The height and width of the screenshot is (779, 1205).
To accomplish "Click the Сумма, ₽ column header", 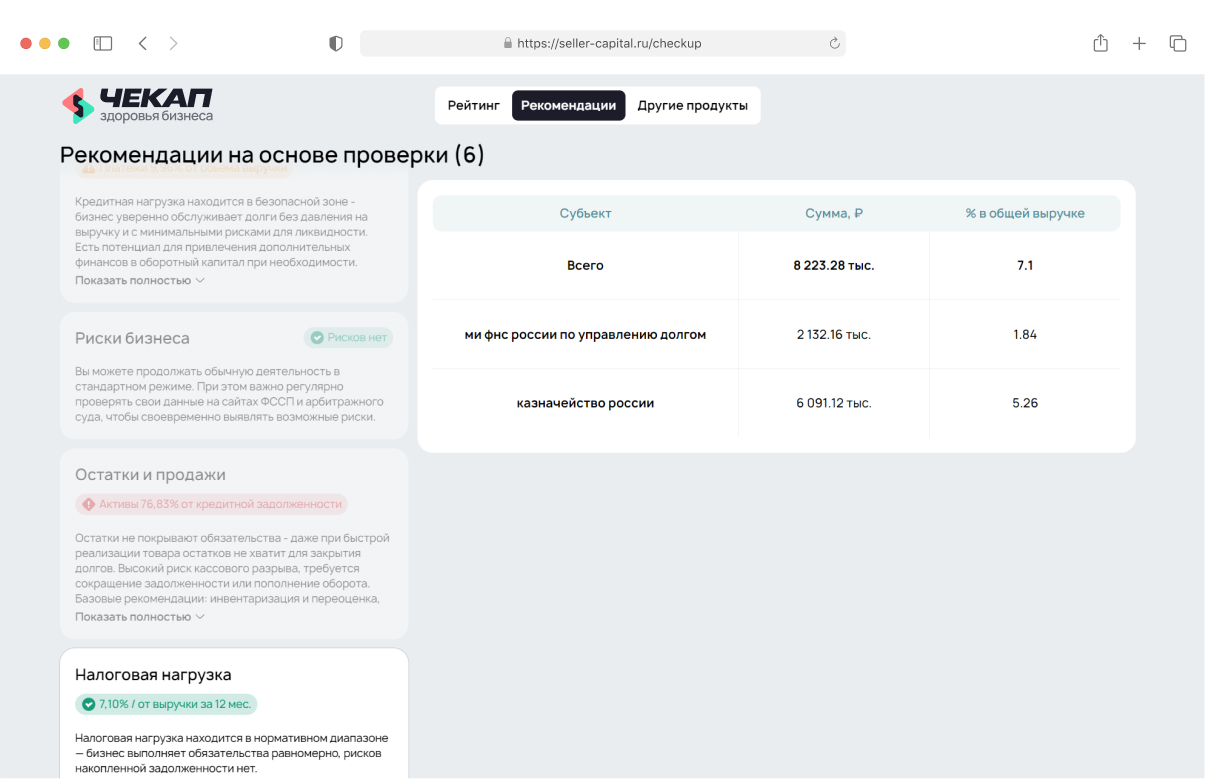I will tap(833, 213).
